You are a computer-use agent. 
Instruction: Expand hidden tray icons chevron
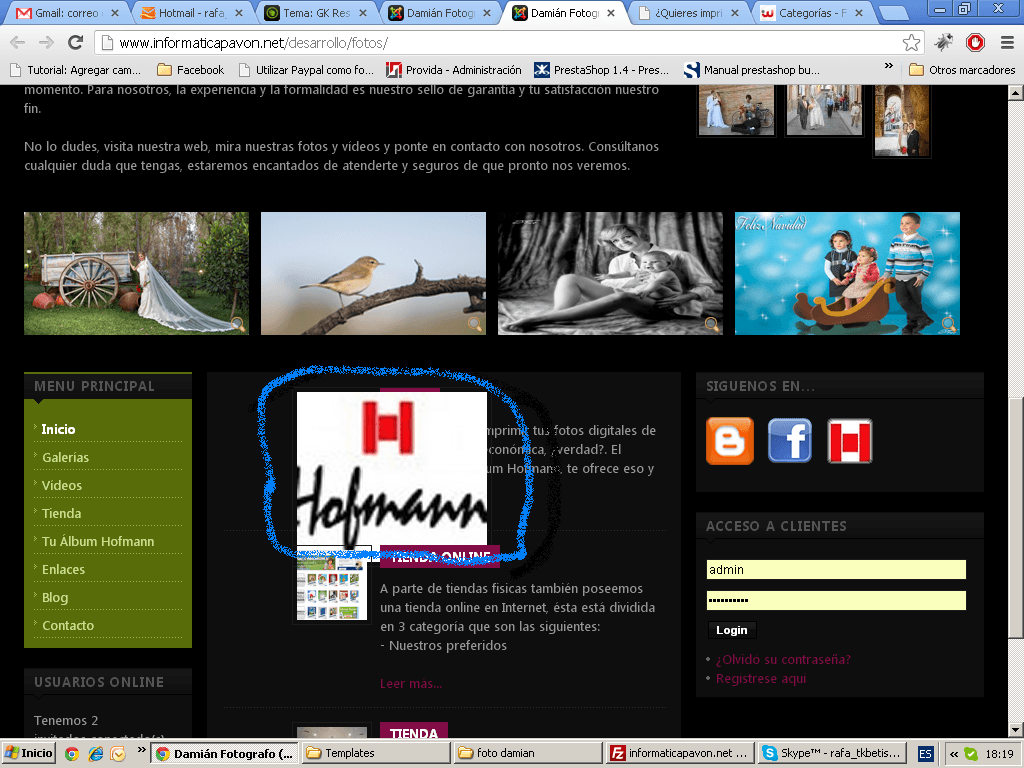pos(954,754)
